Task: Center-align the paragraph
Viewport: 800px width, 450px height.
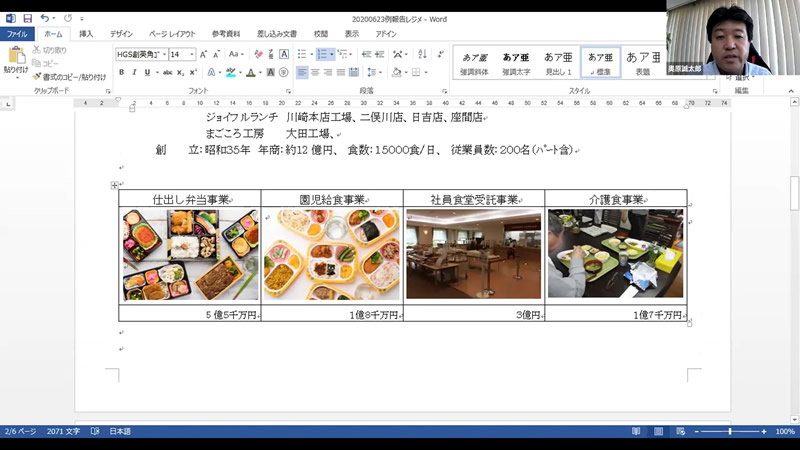Action: click(315, 72)
